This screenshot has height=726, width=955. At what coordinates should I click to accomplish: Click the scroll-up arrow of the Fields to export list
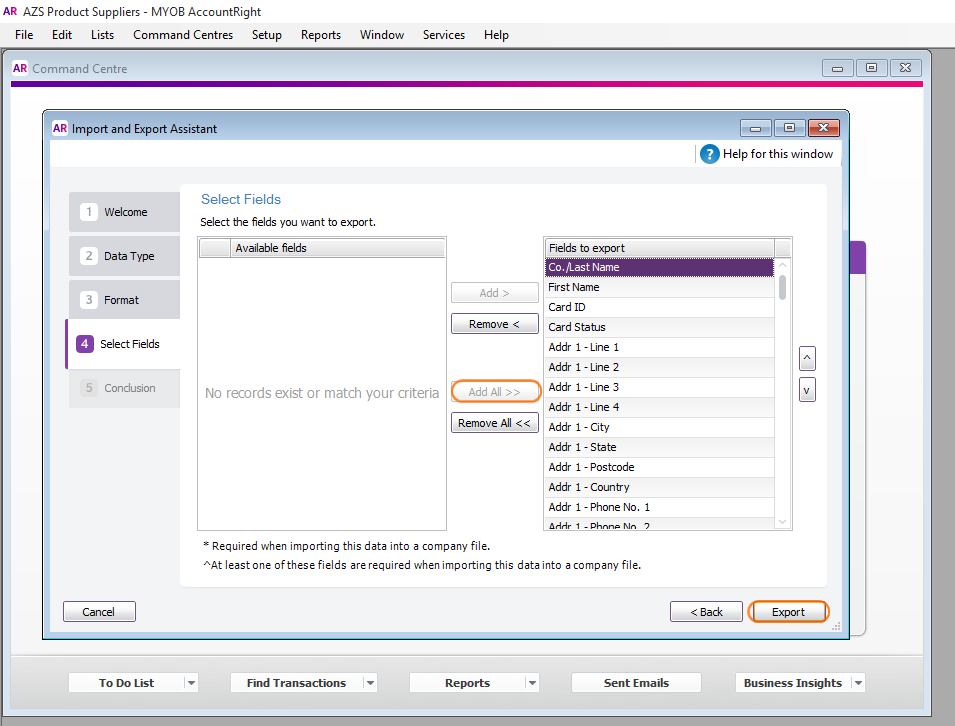(783, 265)
